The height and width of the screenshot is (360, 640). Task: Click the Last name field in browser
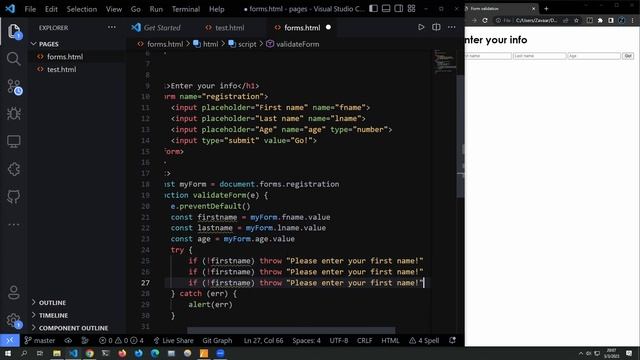(x=540, y=56)
